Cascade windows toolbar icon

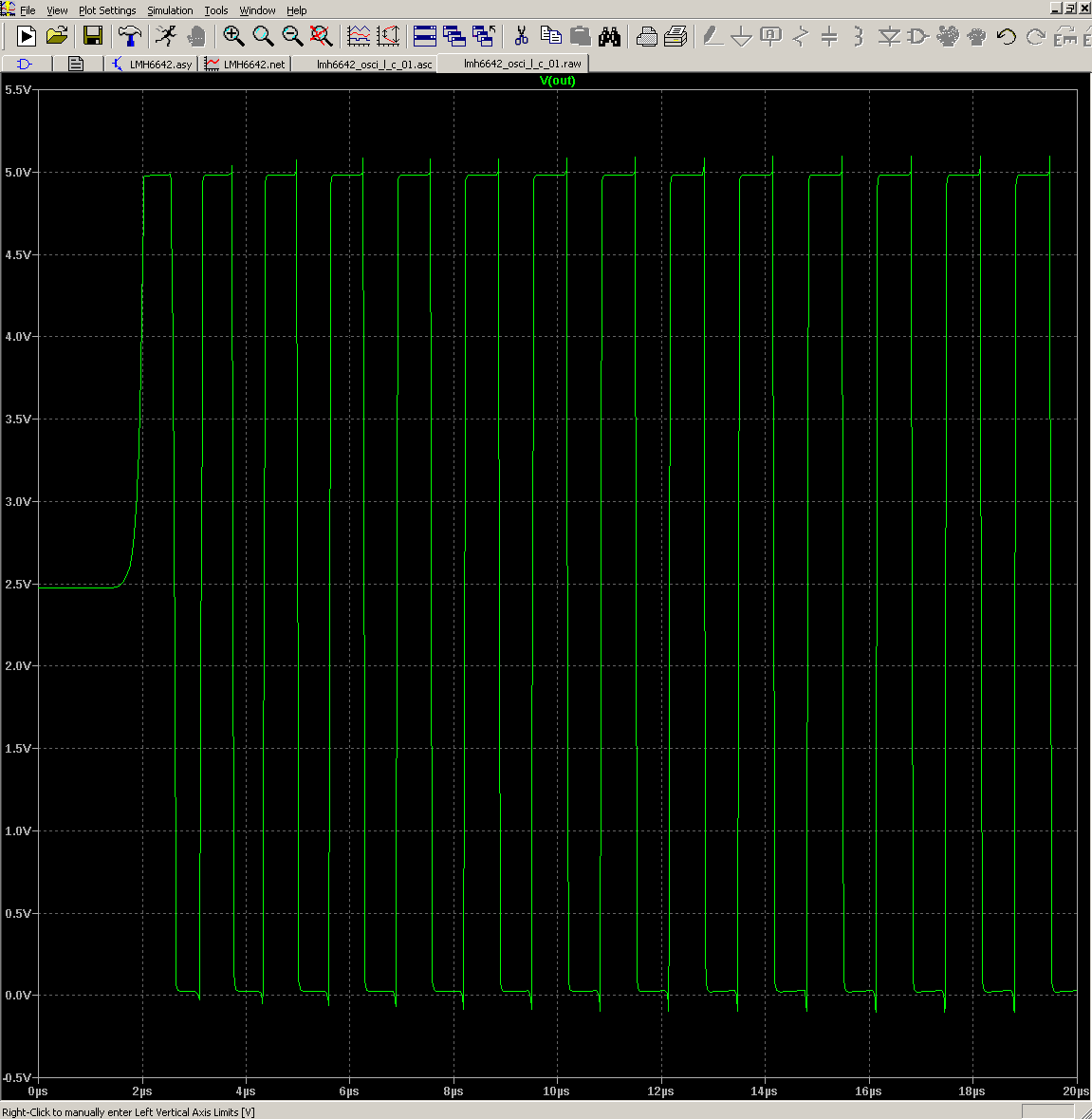click(x=454, y=36)
